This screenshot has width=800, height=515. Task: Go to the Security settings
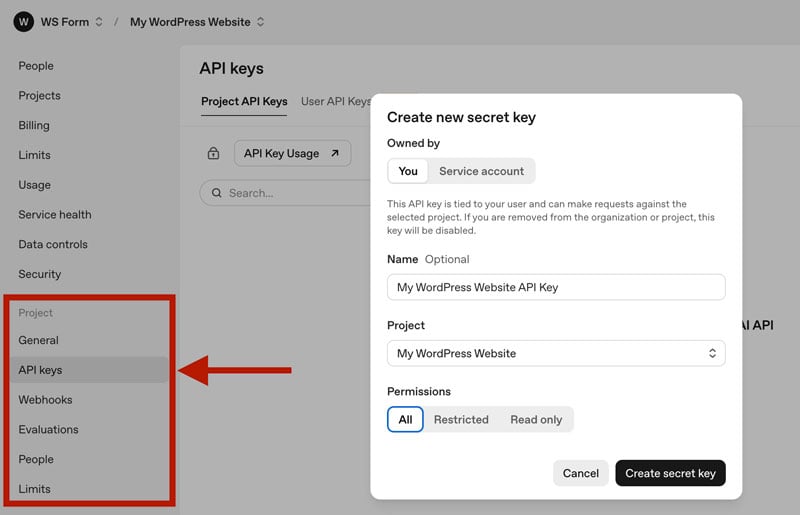coord(39,274)
